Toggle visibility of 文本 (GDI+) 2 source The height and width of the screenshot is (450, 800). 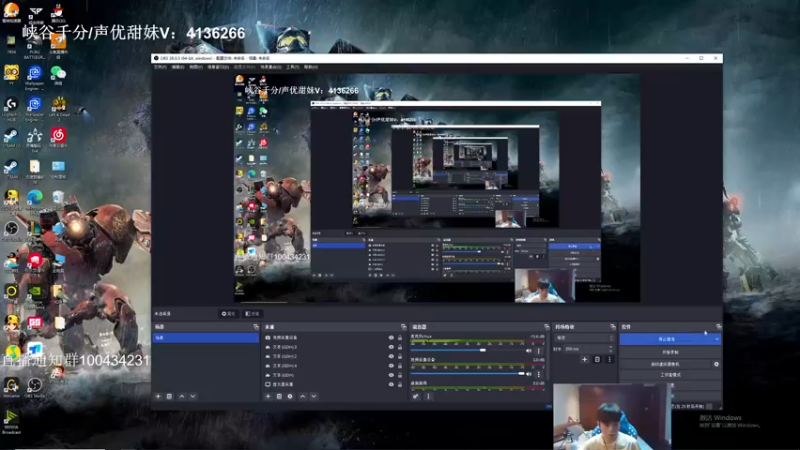[x=391, y=356]
